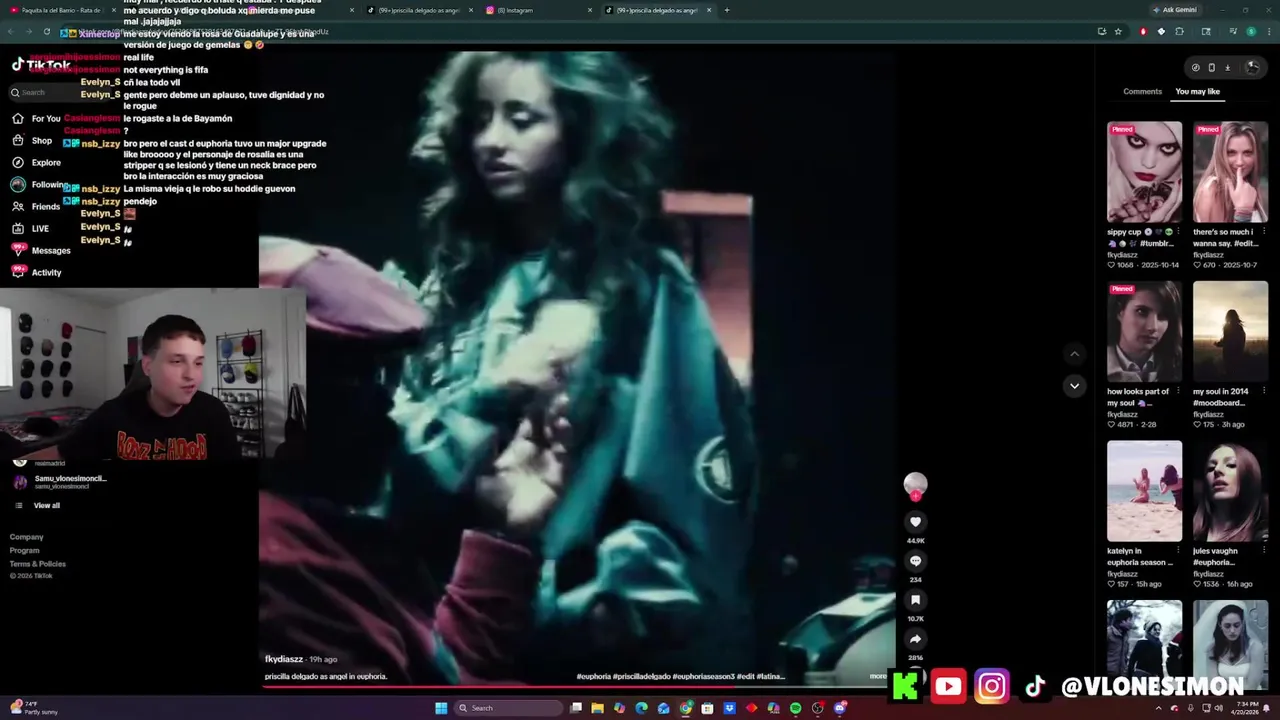Open comments via speech bubble icon
The image size is (1280, 720).
tap(915, 561)
